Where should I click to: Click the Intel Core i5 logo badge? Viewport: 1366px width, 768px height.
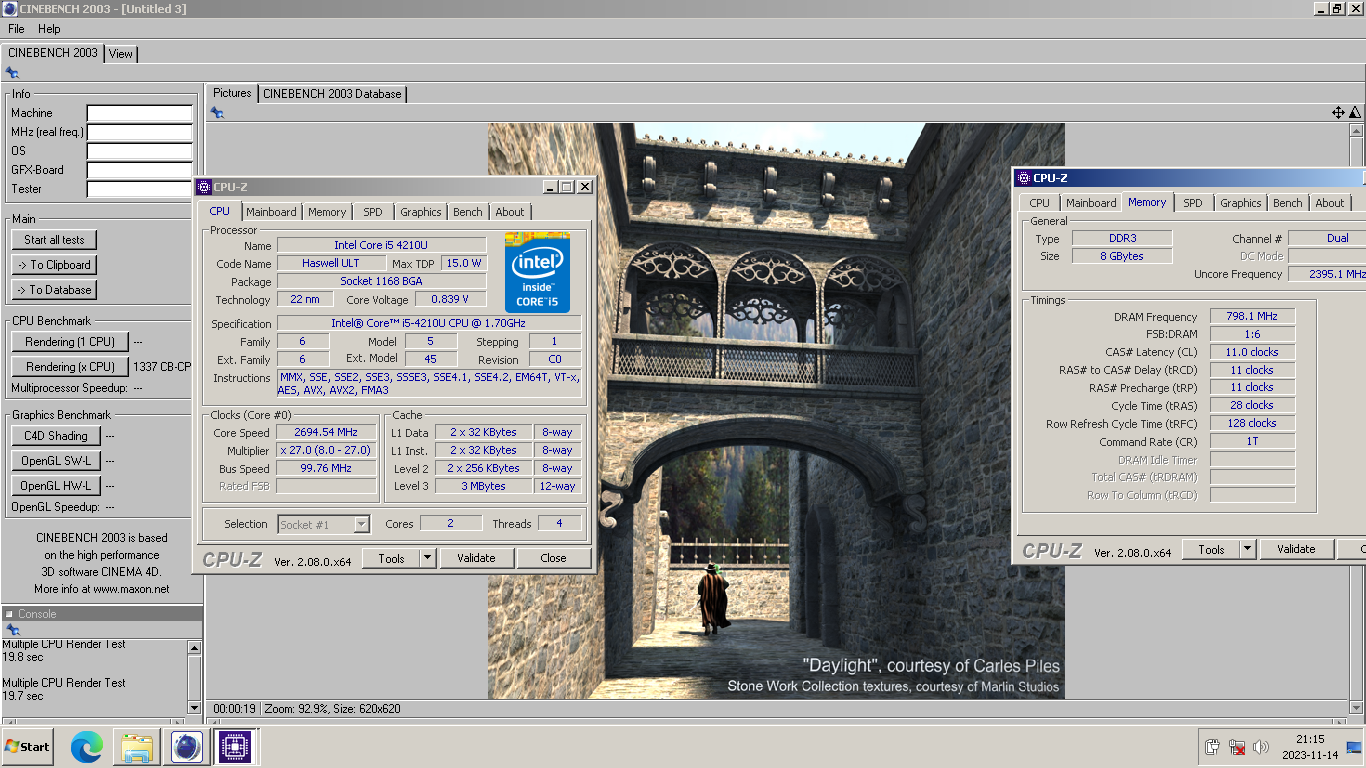click(x=537, y=272)
